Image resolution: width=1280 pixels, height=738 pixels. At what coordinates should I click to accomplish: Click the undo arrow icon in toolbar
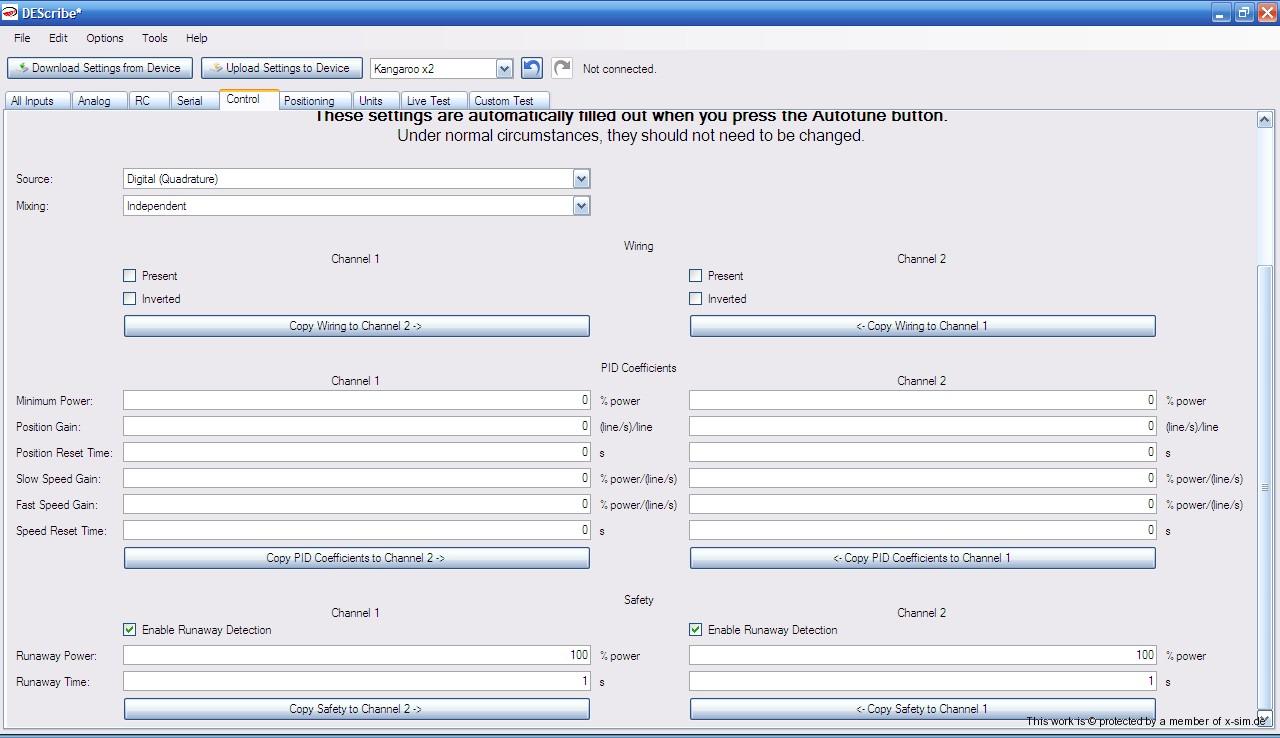tap(532, 68)
